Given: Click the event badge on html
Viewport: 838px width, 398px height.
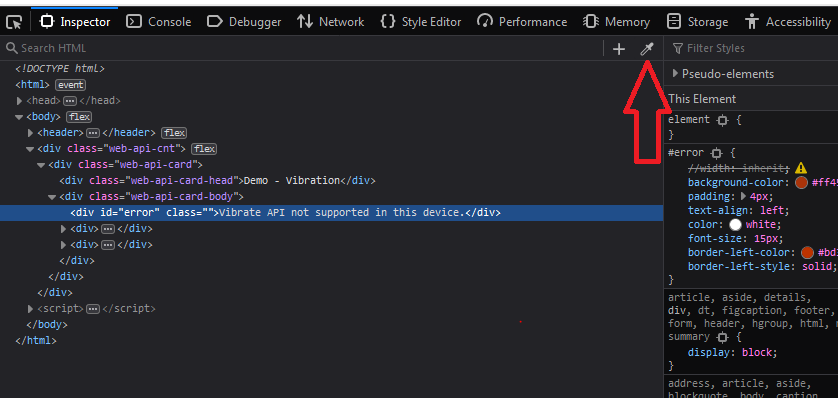Looking at the screenshot, I should pyautogui.click(x=71, y=85).
